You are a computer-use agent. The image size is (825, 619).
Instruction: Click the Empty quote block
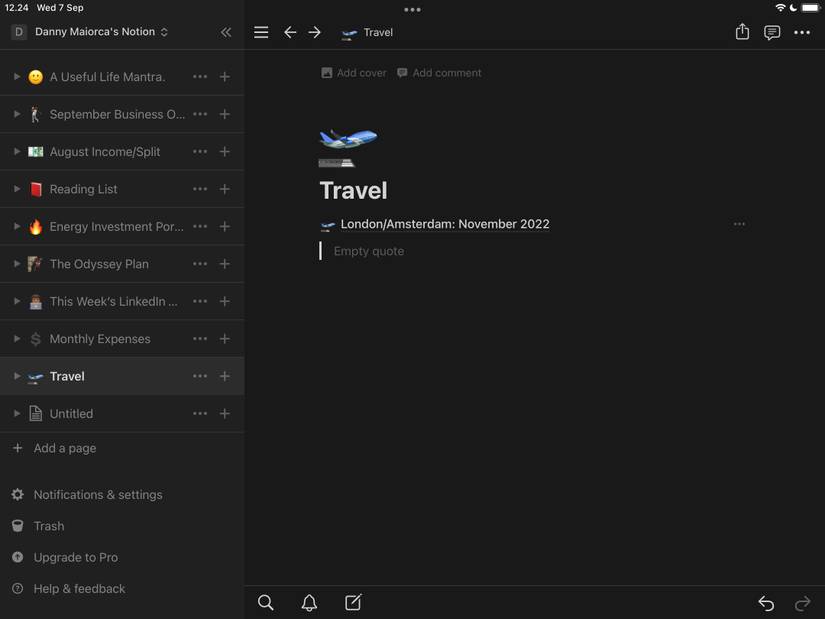tap(370, 250)
